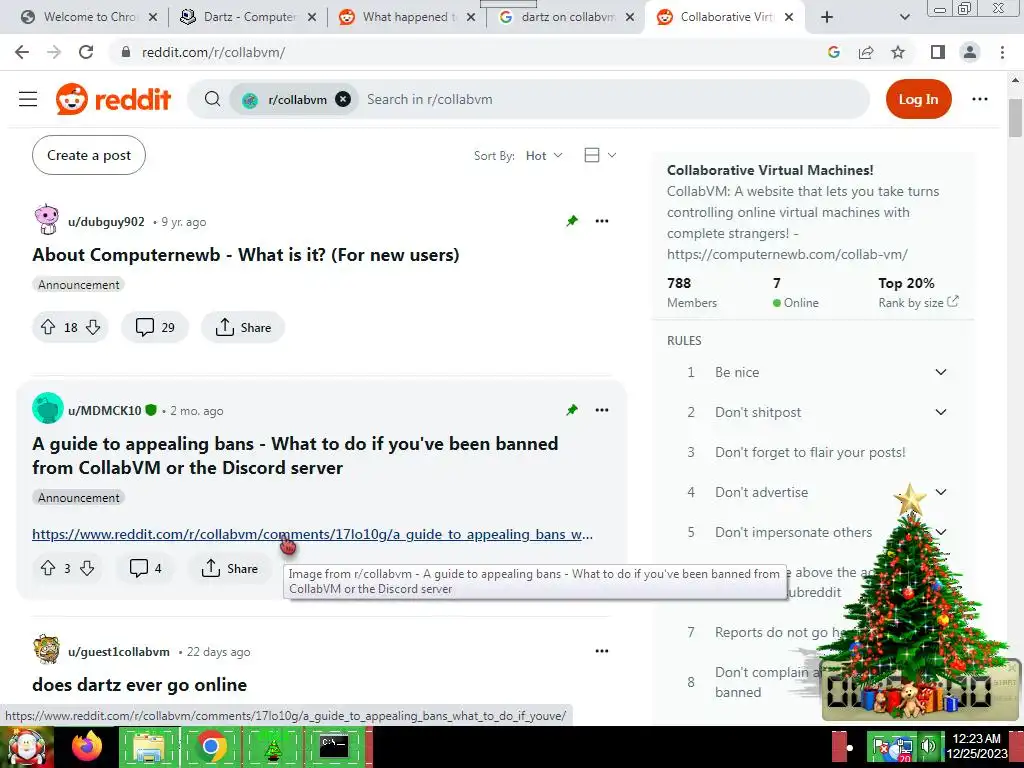This screenshot has width=1024, height=768.
Task: Open the u/guest1collabvm profile link
Action: click(119, 652)
